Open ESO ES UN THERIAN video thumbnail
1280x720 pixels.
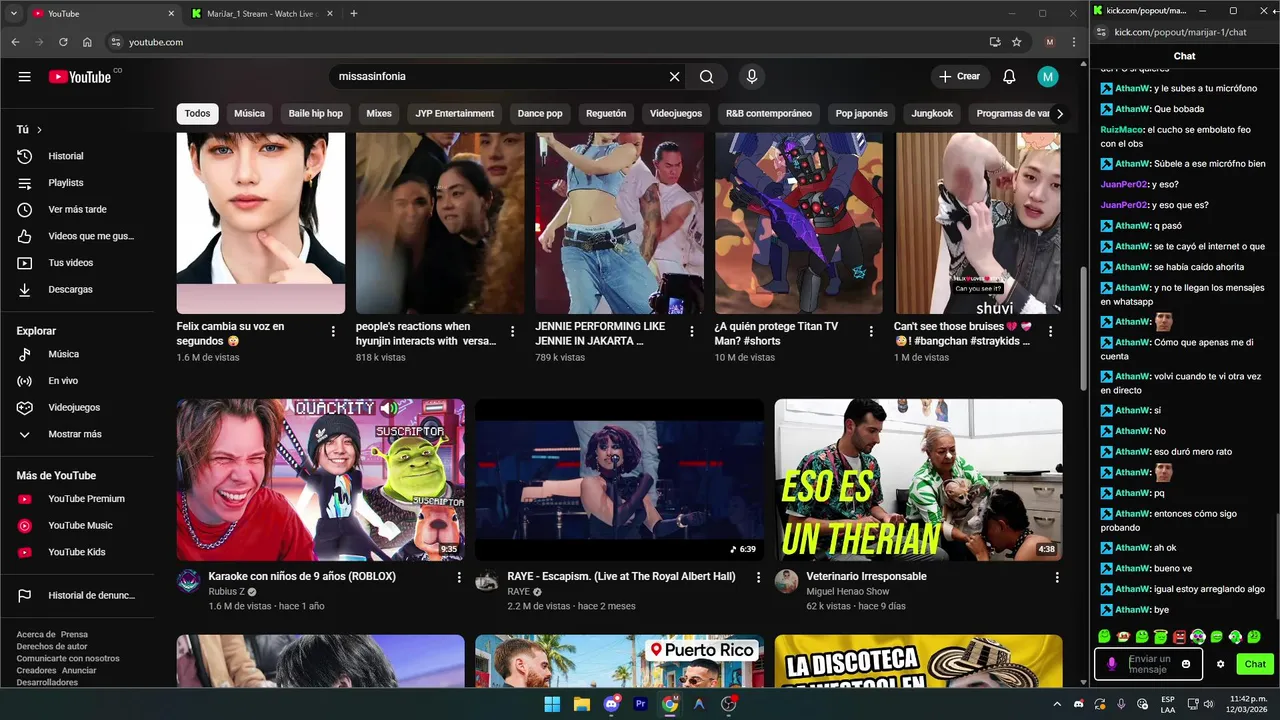pos(918,480)
